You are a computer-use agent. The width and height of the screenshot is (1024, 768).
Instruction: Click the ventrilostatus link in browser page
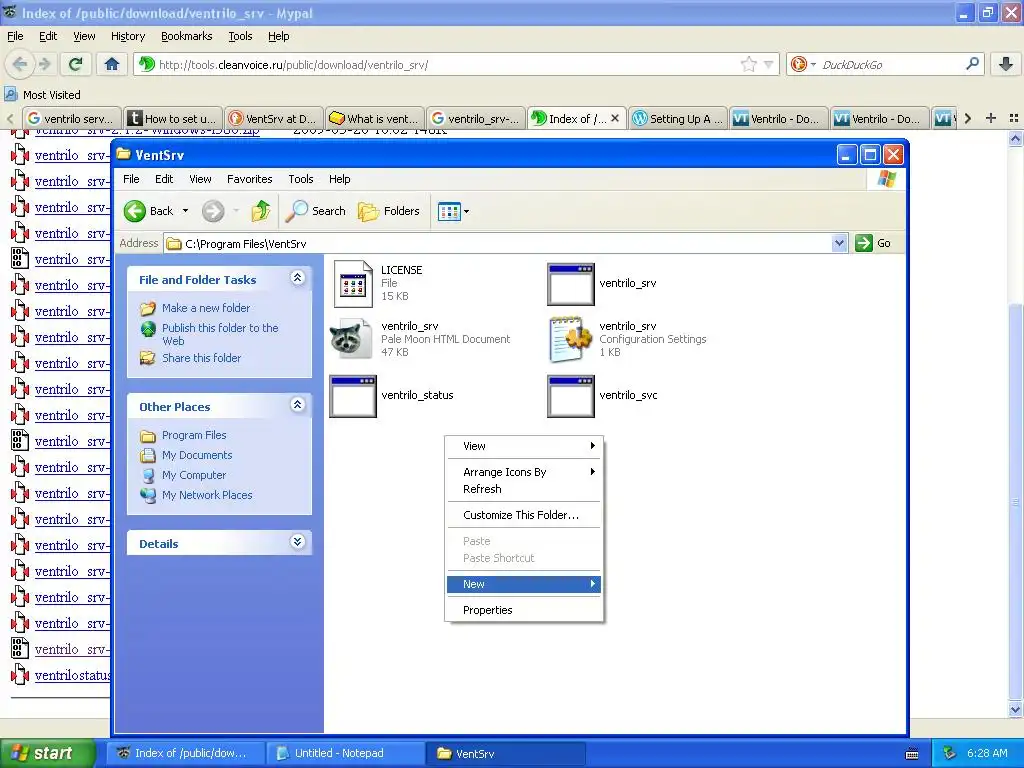72,675
